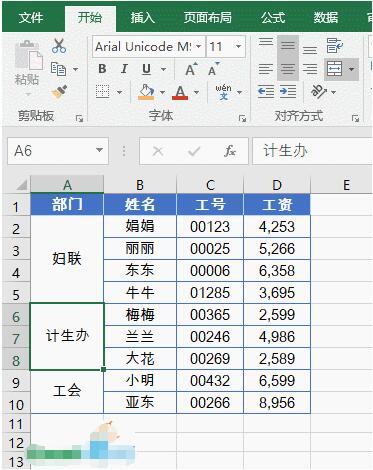
Task: Open the font size dropdown
Action: [239, 46]
